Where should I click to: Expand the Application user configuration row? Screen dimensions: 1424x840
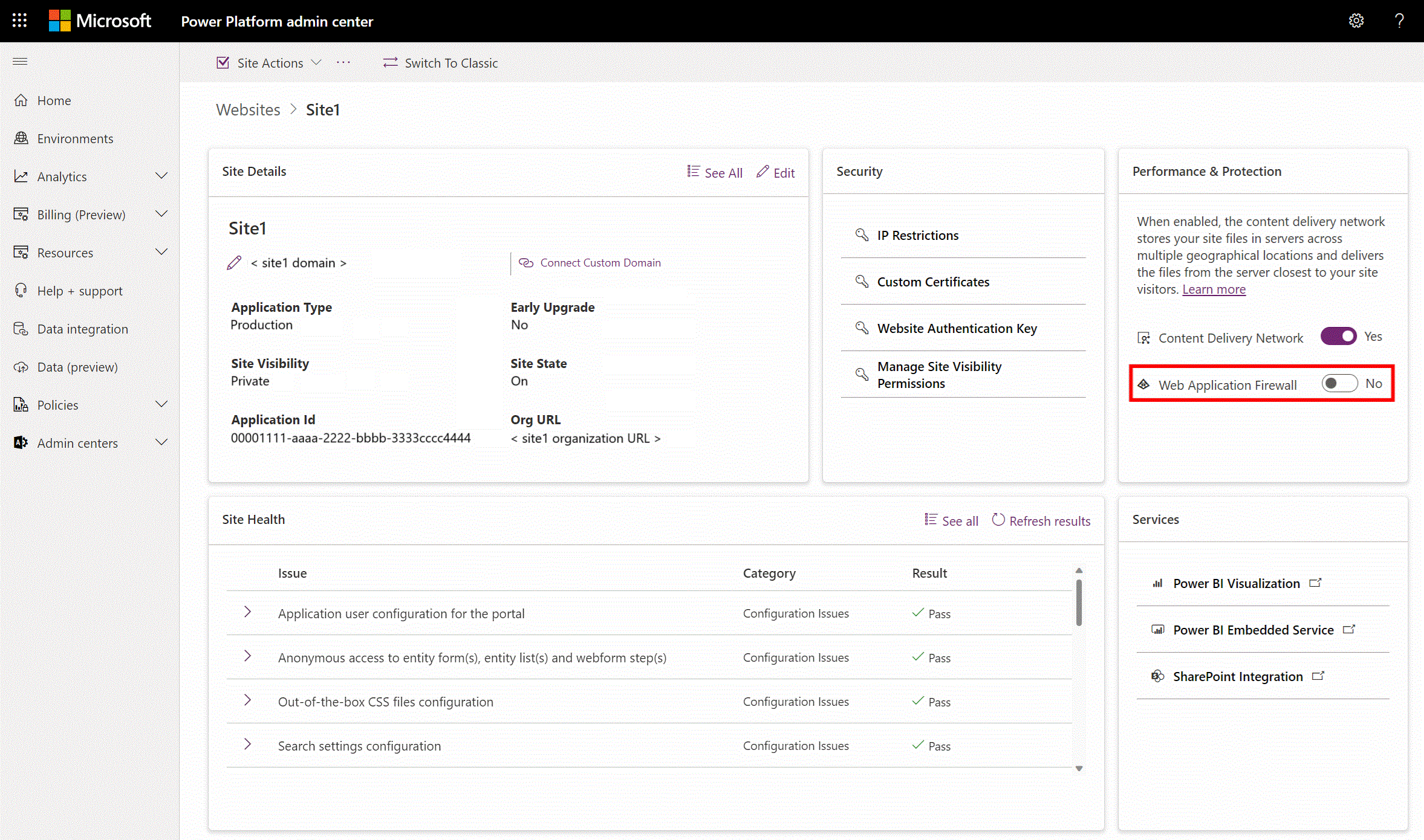[x=247, y=613]
